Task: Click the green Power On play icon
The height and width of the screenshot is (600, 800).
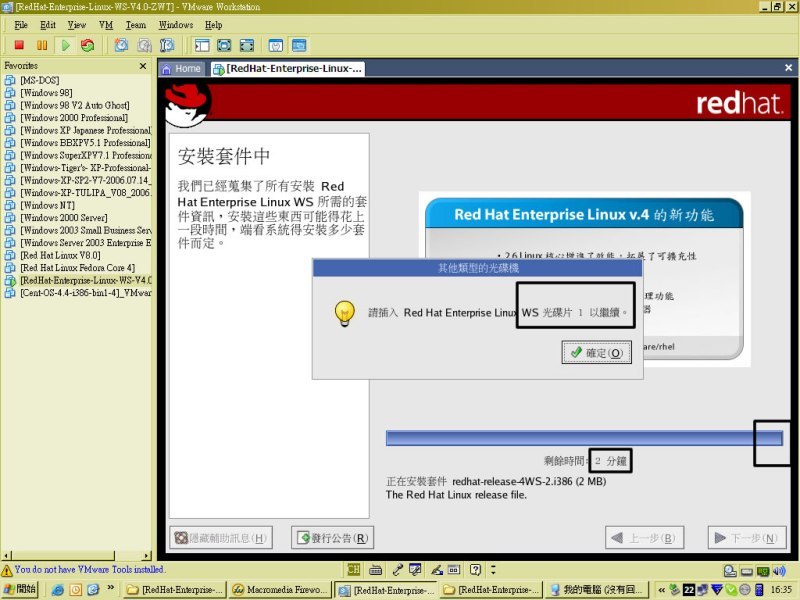Action: click(x=65, y=45)
